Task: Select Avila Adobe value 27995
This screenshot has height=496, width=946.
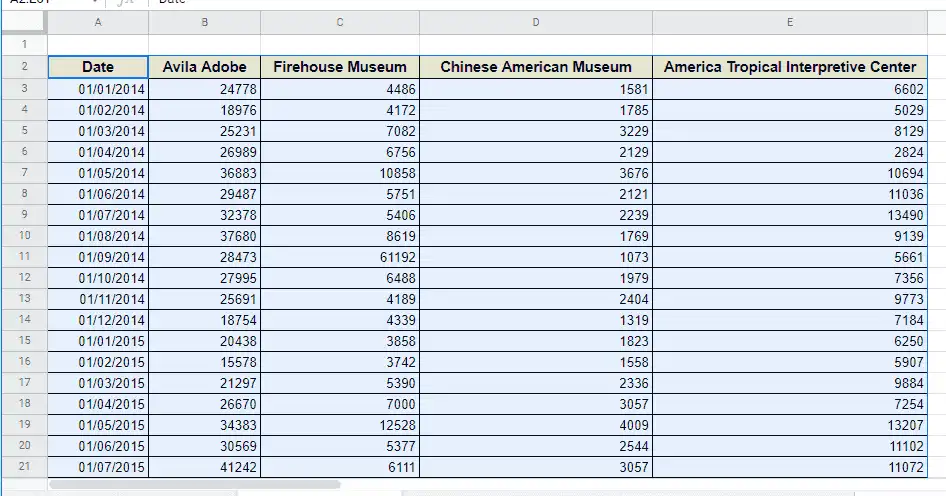Action: point(205,278)
